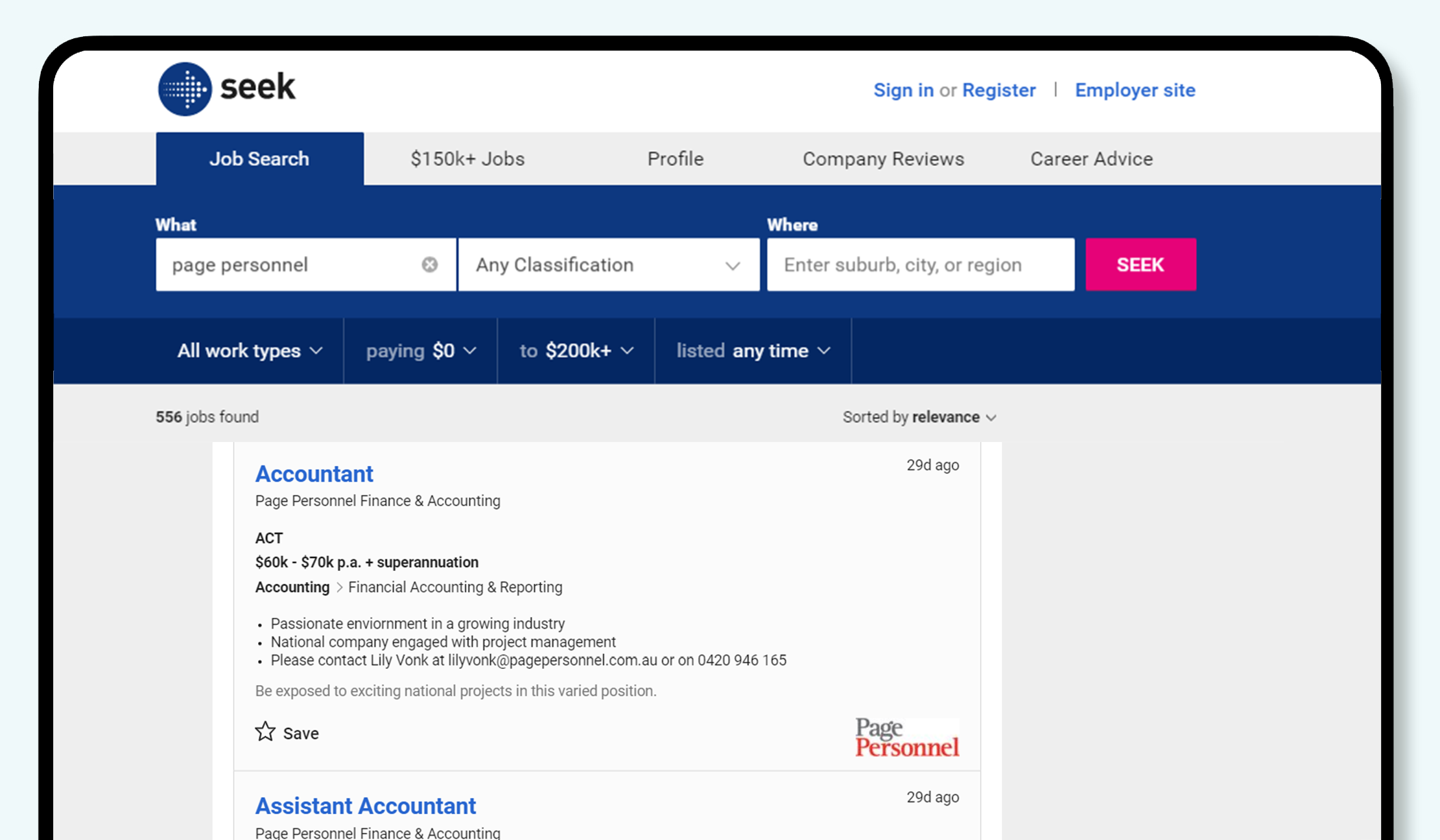Click the '556 jobs found' text
Image resolution: width=1440 pixels, height=840 pixels.
pyautogui.click(x=207, y=417)
